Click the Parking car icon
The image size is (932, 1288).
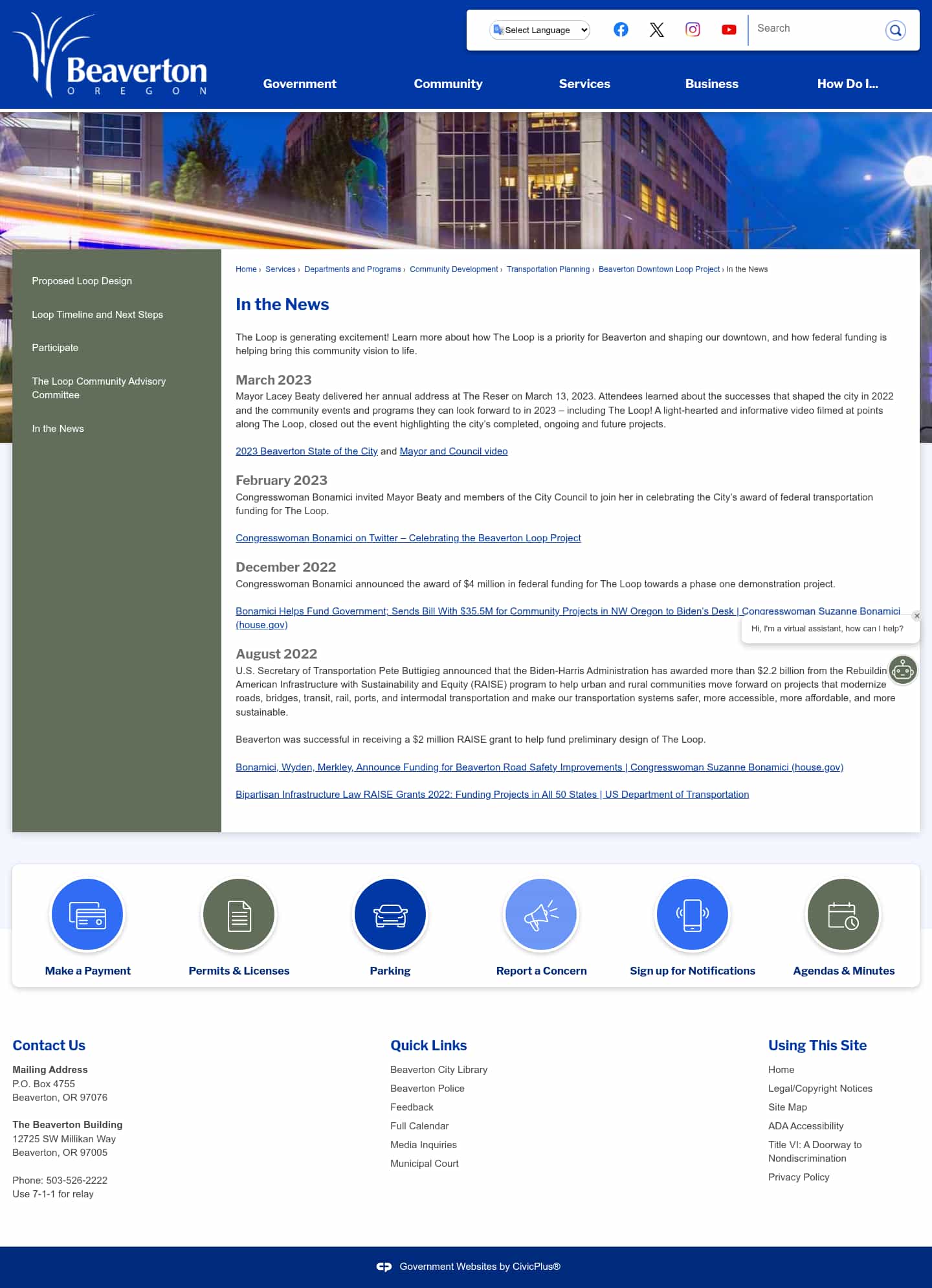click(x=390, y=914)
